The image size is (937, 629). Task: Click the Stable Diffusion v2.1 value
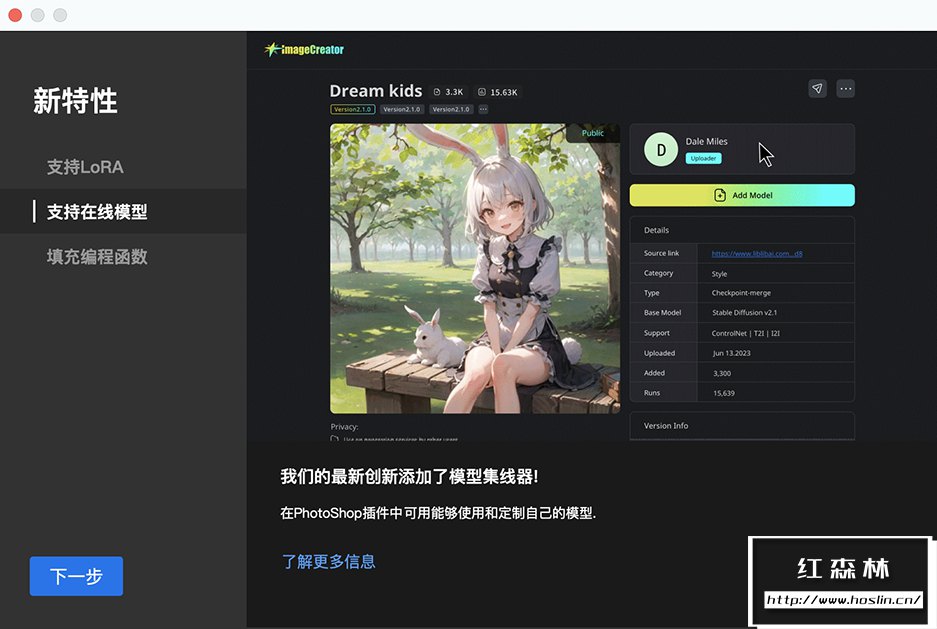[745, 312]
